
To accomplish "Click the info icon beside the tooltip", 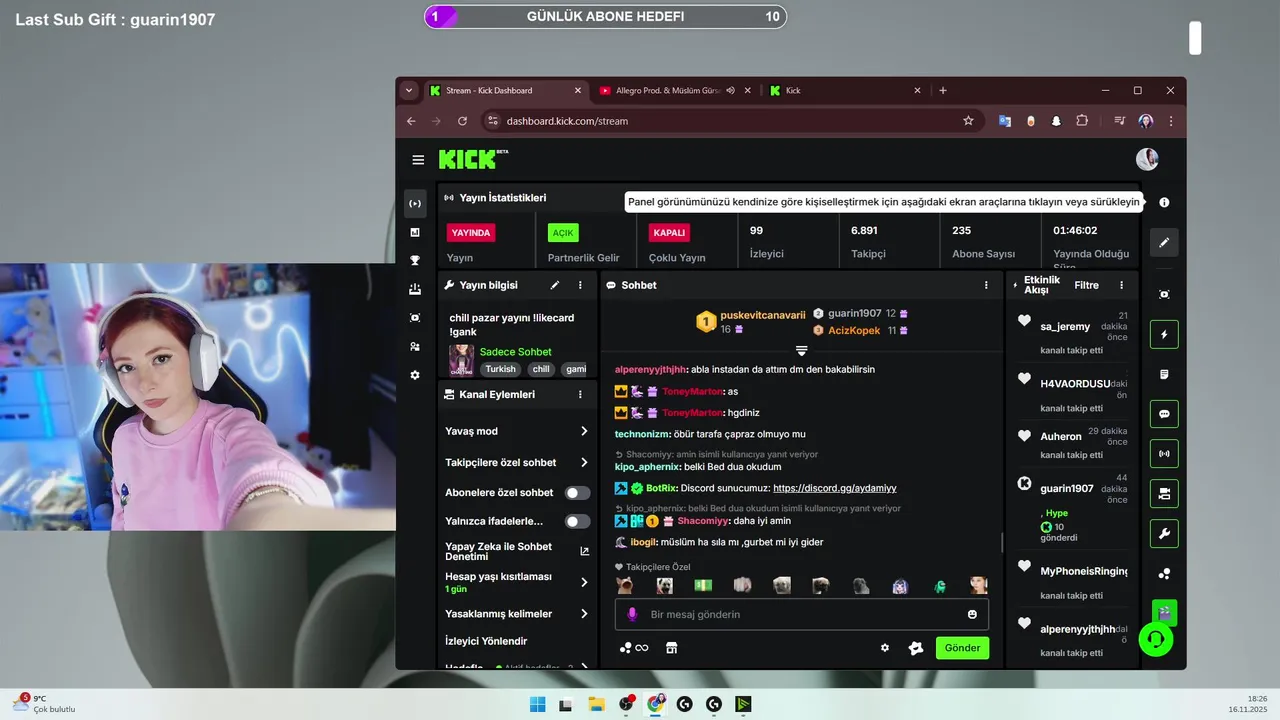I will (1164, 202).
